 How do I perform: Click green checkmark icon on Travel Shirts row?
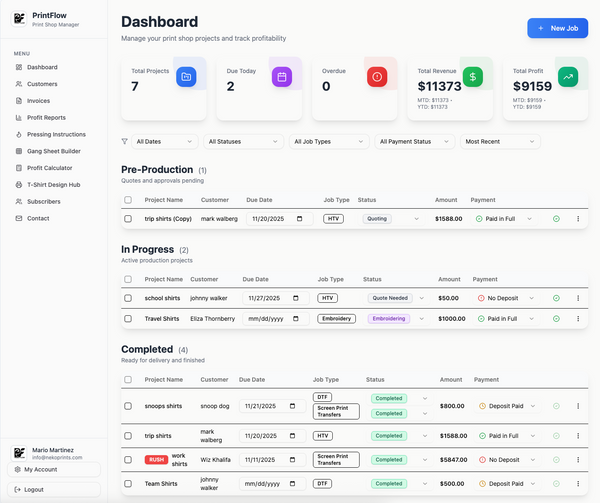coord(556,319)
